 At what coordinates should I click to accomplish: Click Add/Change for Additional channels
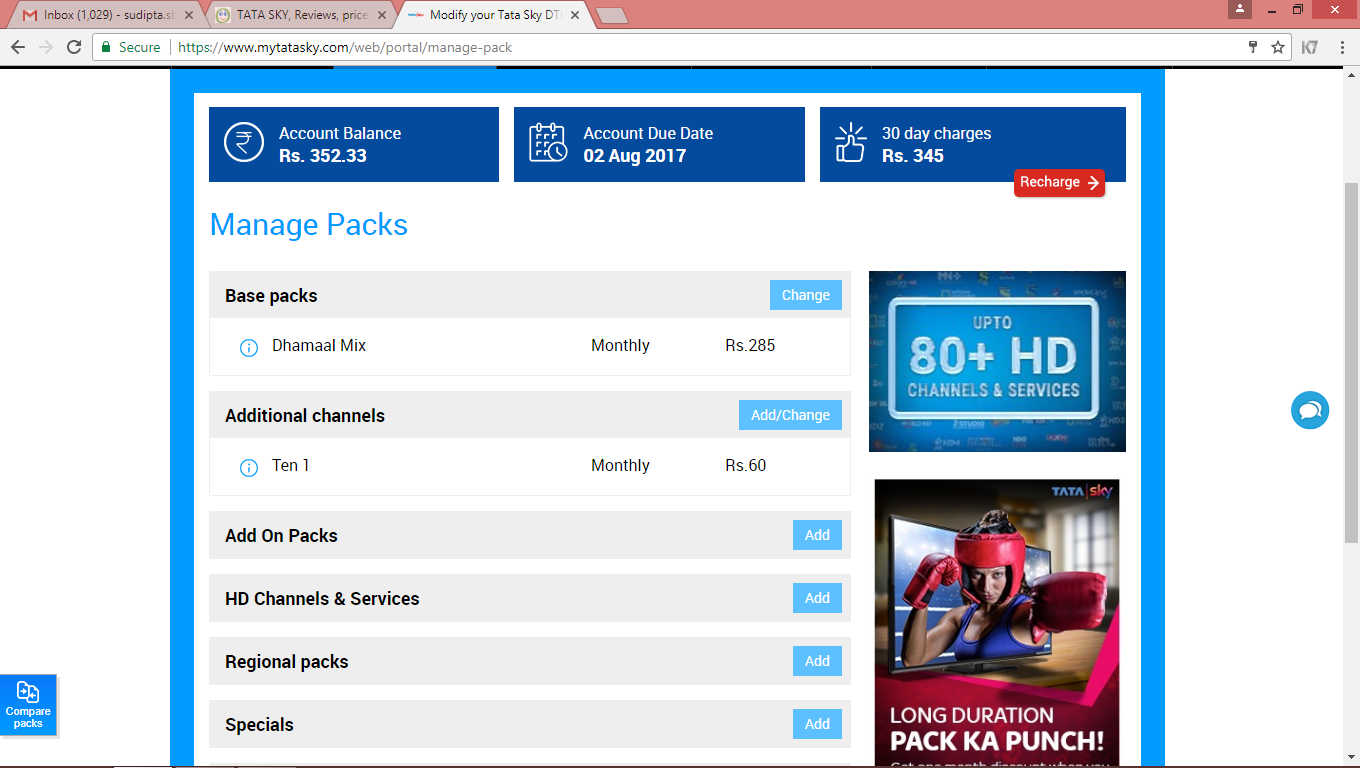point(790,415)
